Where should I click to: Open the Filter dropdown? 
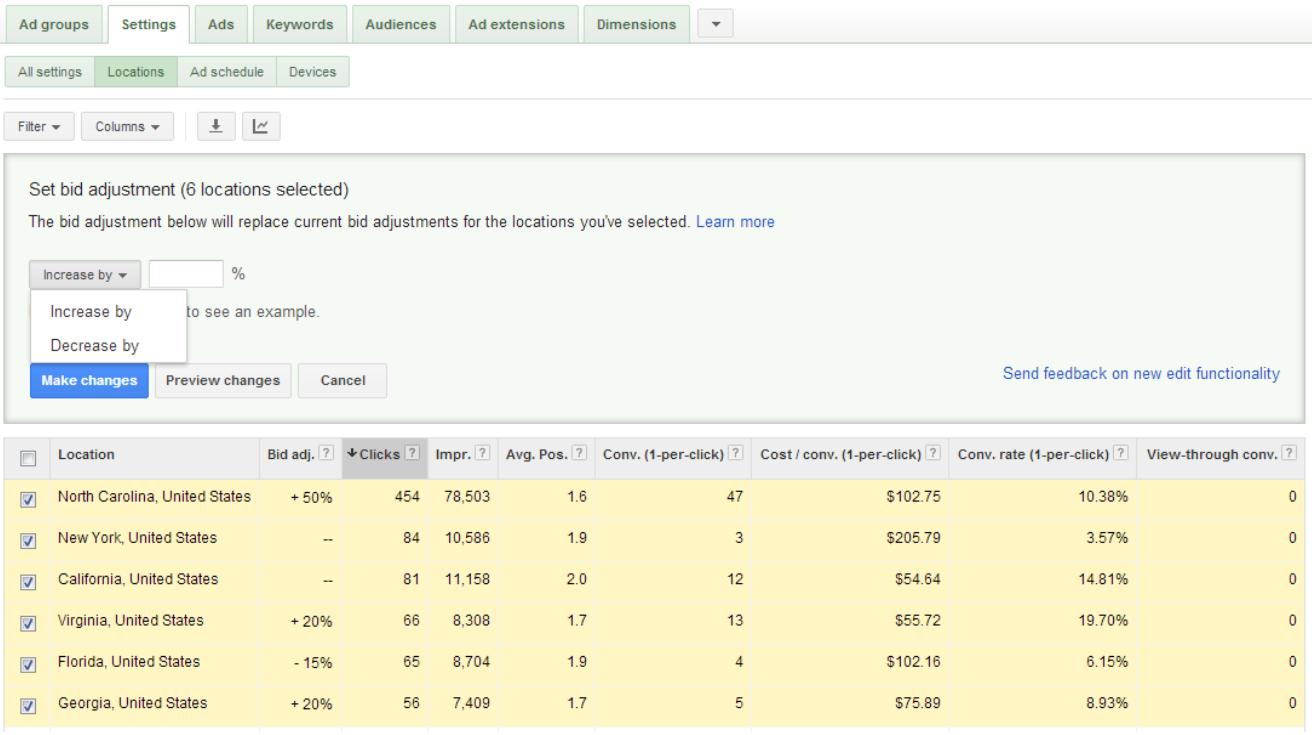pyautogui.click(x=39, y=127)
